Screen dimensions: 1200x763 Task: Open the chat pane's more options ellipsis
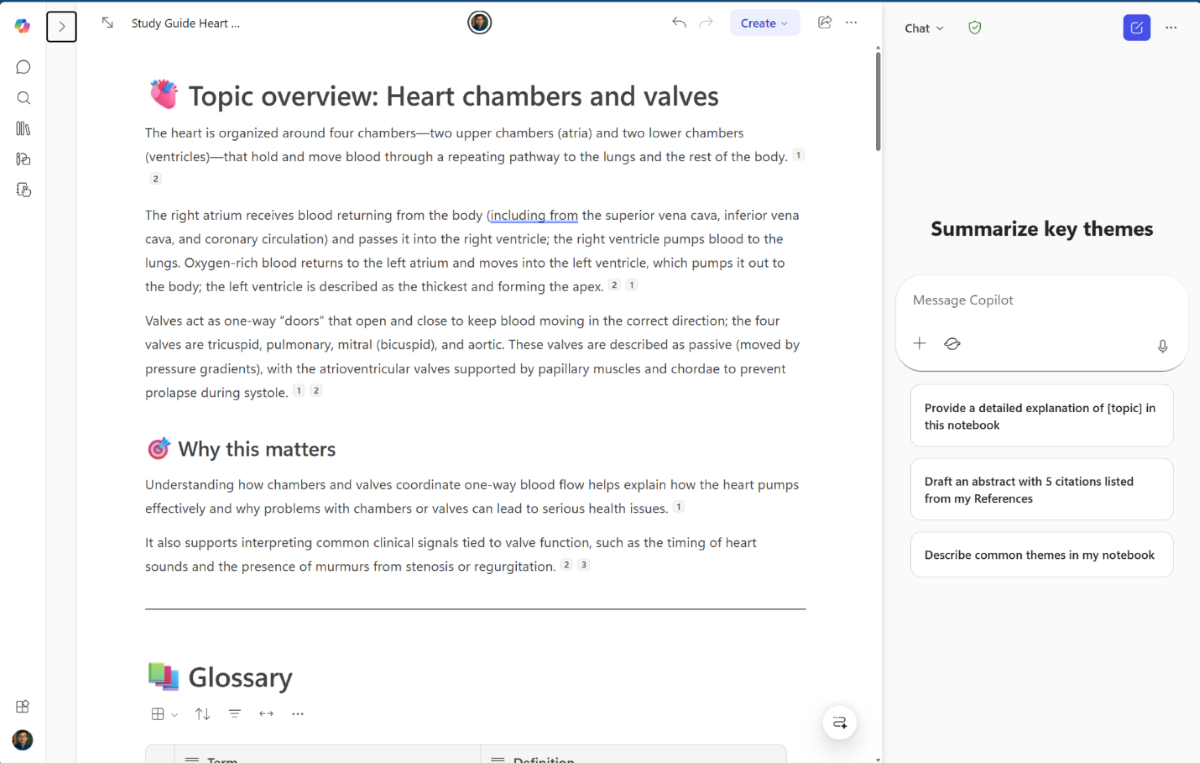(x=1172, y=28)
